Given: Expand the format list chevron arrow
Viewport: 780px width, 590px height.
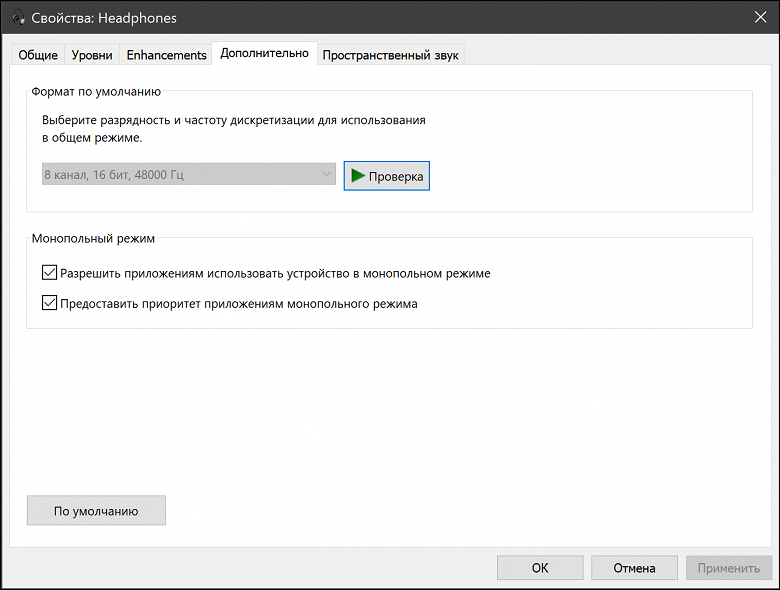Looking at the screenshot, I should tap(326, 175).
